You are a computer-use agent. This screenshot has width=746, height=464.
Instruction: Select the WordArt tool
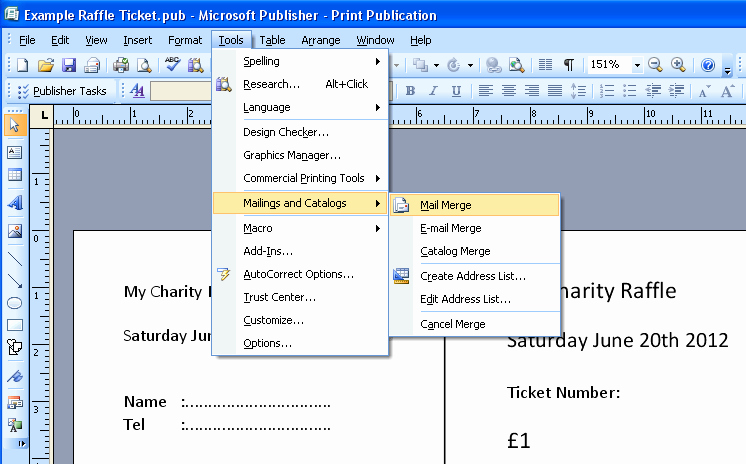click(x=15, y=203)
